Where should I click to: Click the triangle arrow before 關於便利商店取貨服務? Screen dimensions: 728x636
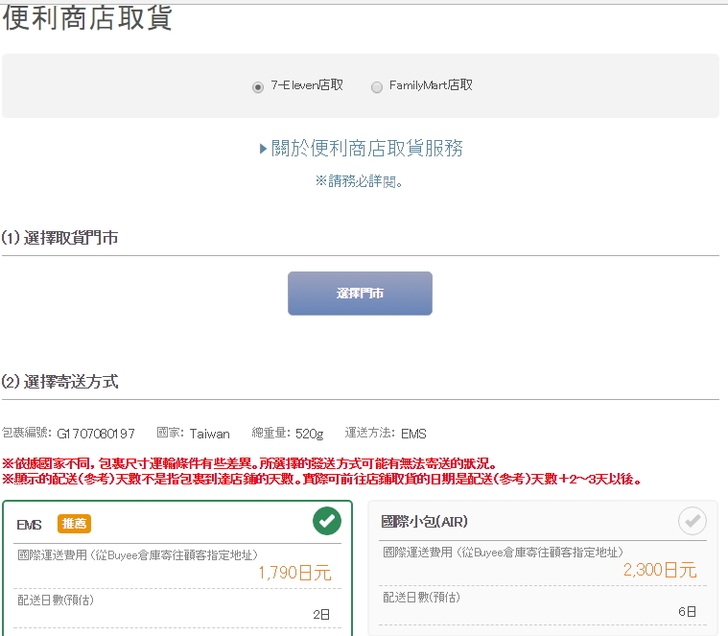[x=263, y=149]
